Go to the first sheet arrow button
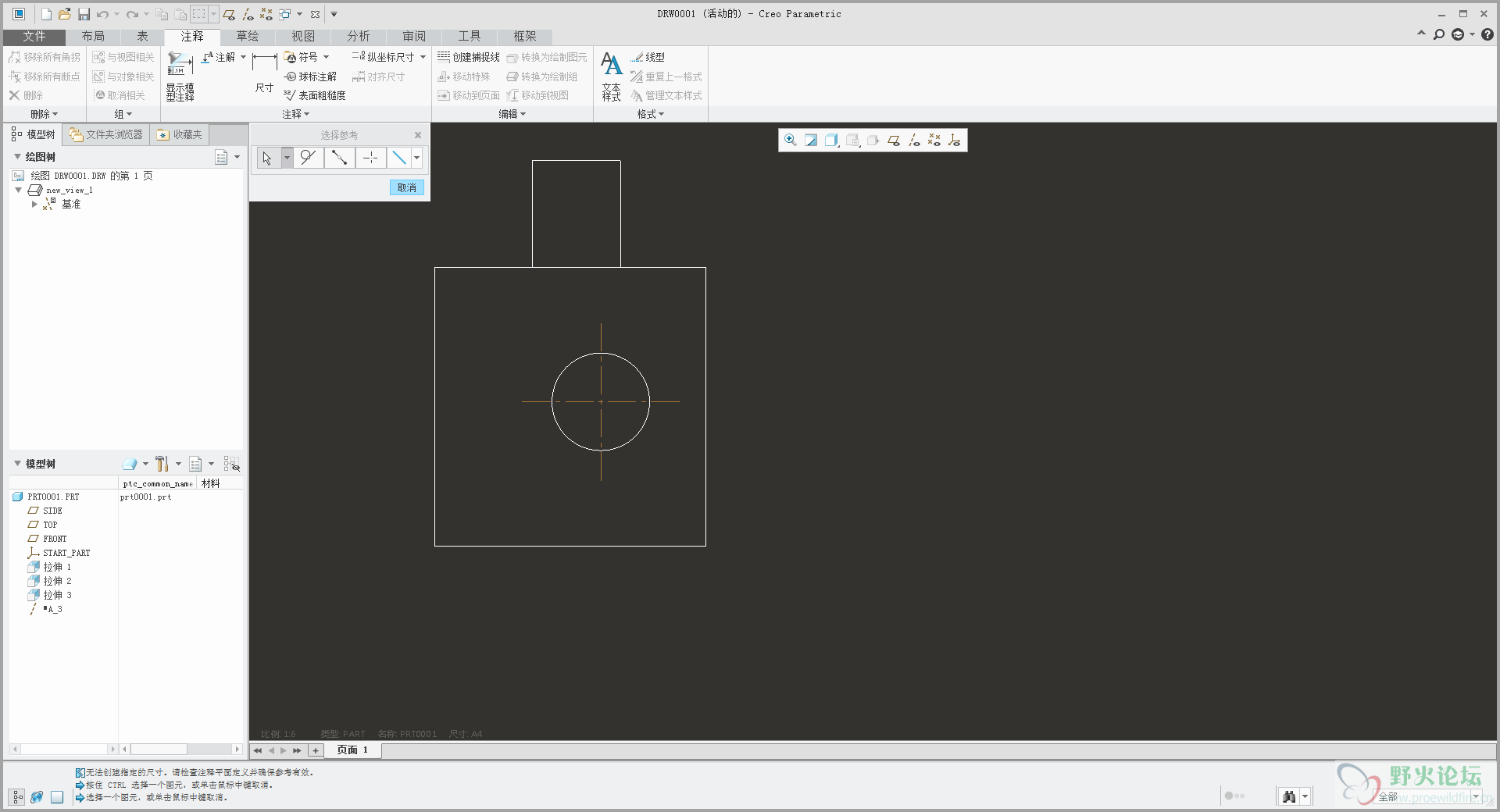The image size is (1500, 812). [x=257, y=750]
